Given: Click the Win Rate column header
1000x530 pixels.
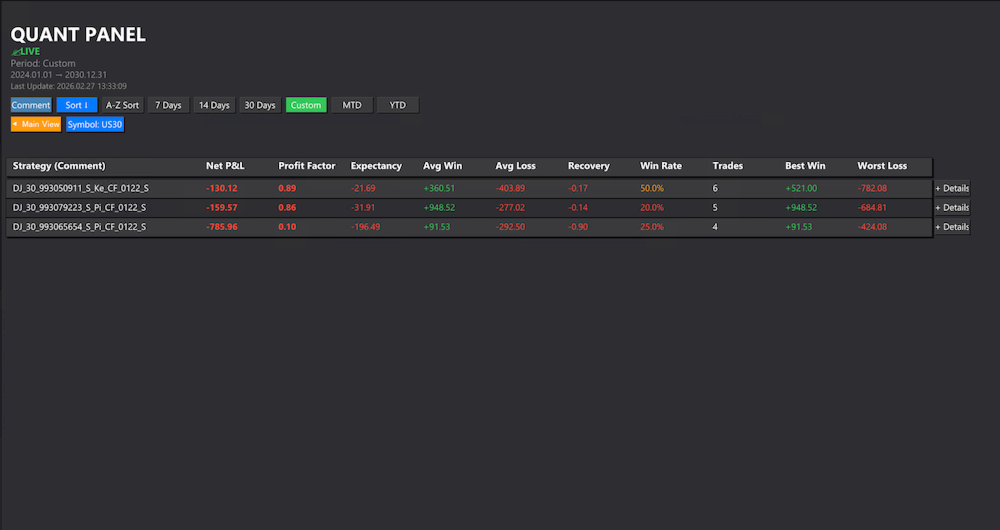Looking at the screenshot, I should pyautogui.click(x=661, y=166).
